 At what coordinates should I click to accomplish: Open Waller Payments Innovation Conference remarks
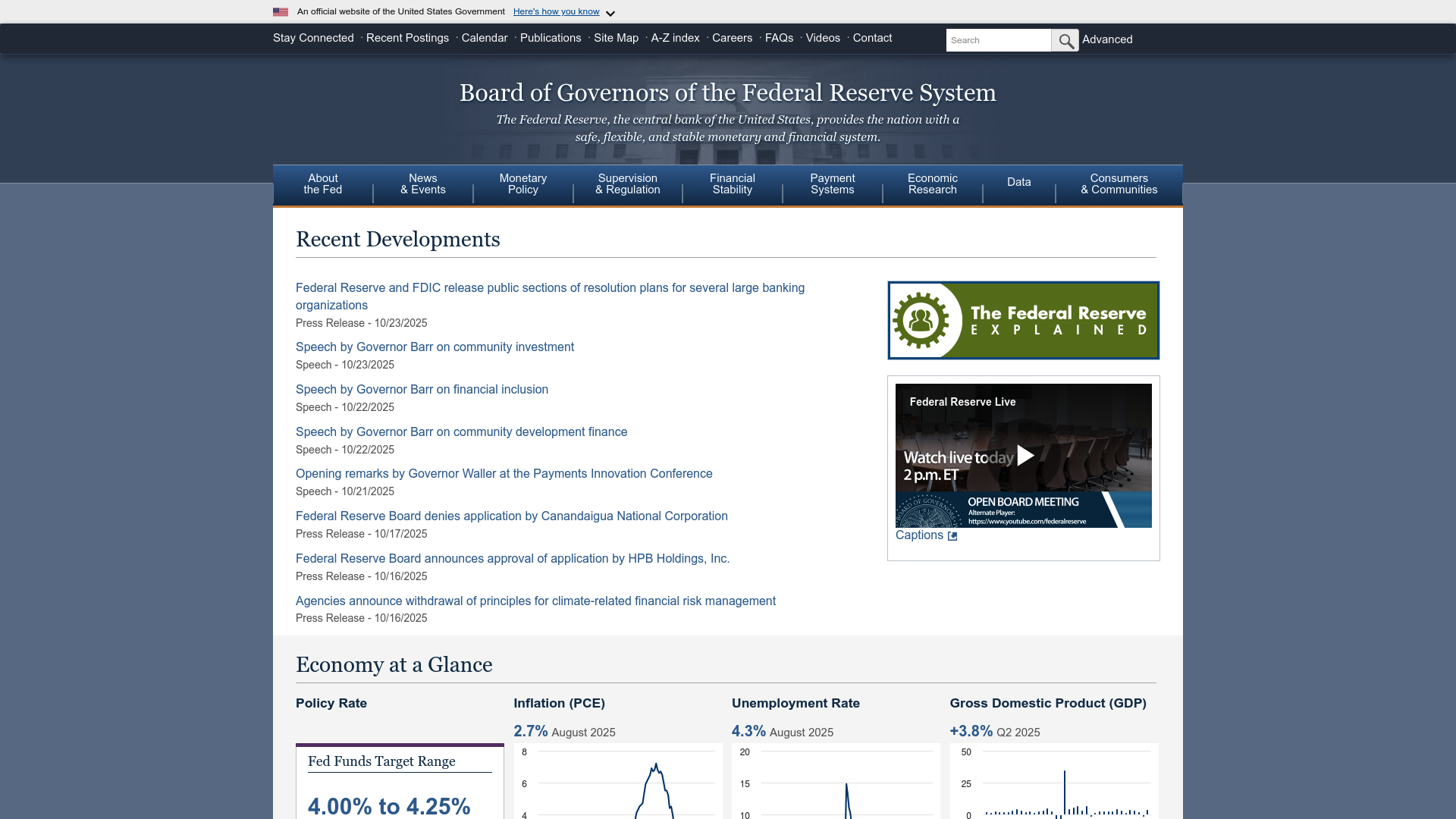[x=504, y=474]
